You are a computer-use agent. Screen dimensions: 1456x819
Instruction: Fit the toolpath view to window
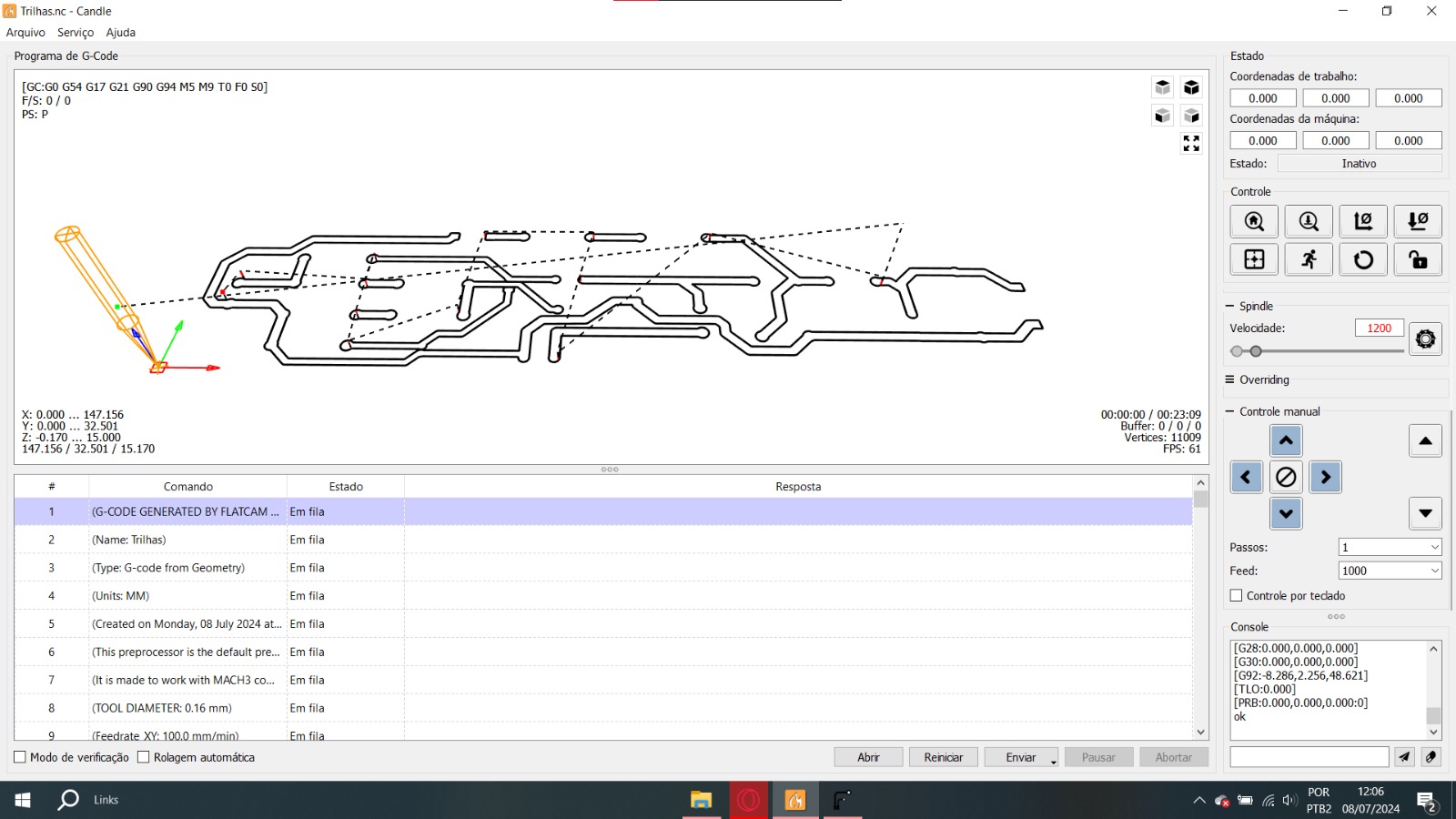tap(1191, 144)
